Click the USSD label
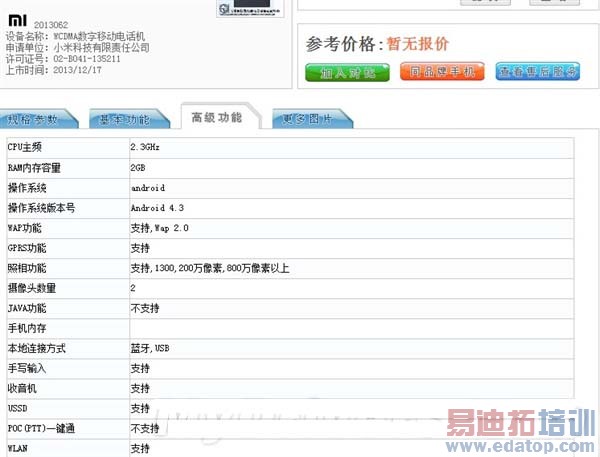Image resolution: width=600 pixels, height=457 pixels. point(18,408)
